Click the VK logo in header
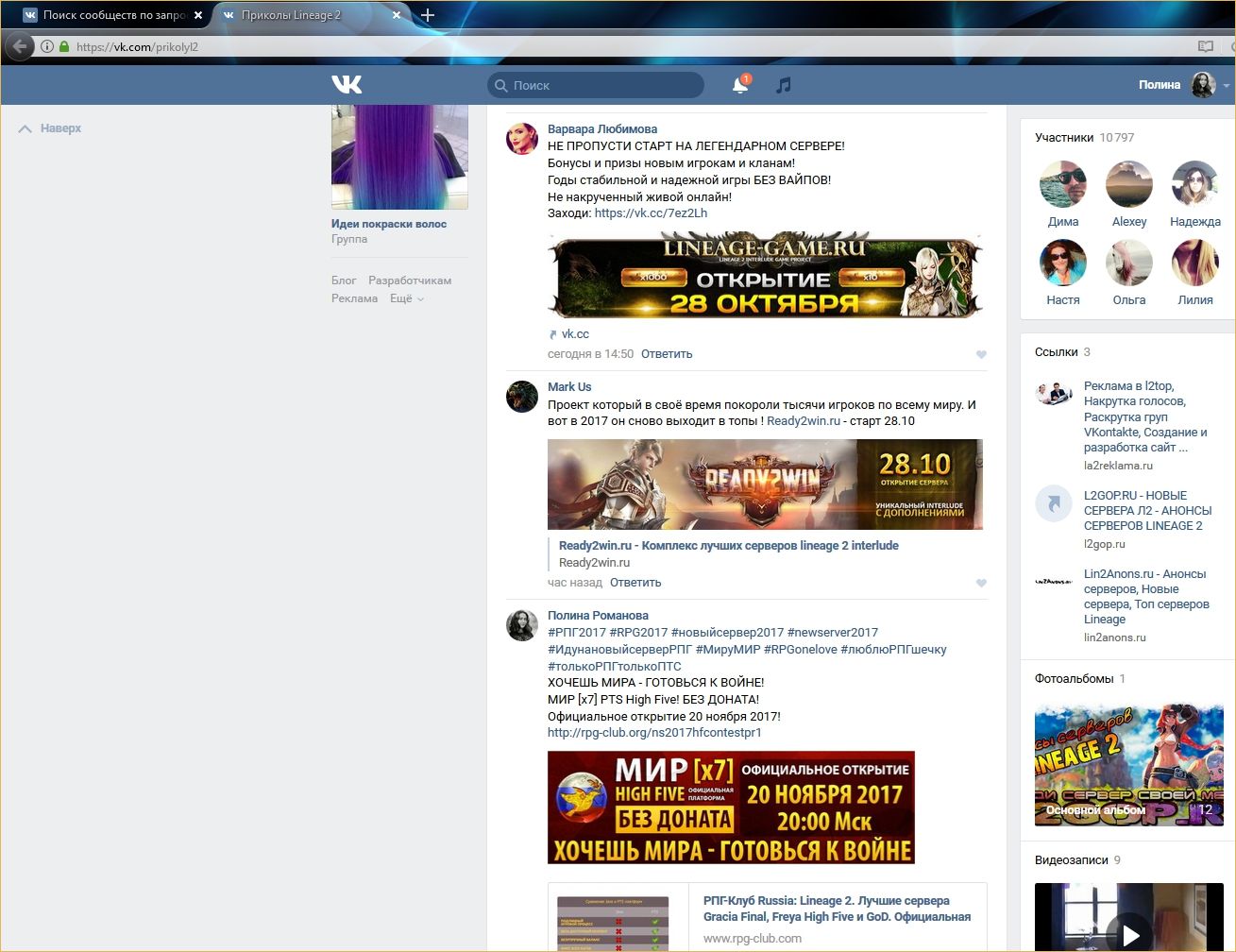 (347, 85)
